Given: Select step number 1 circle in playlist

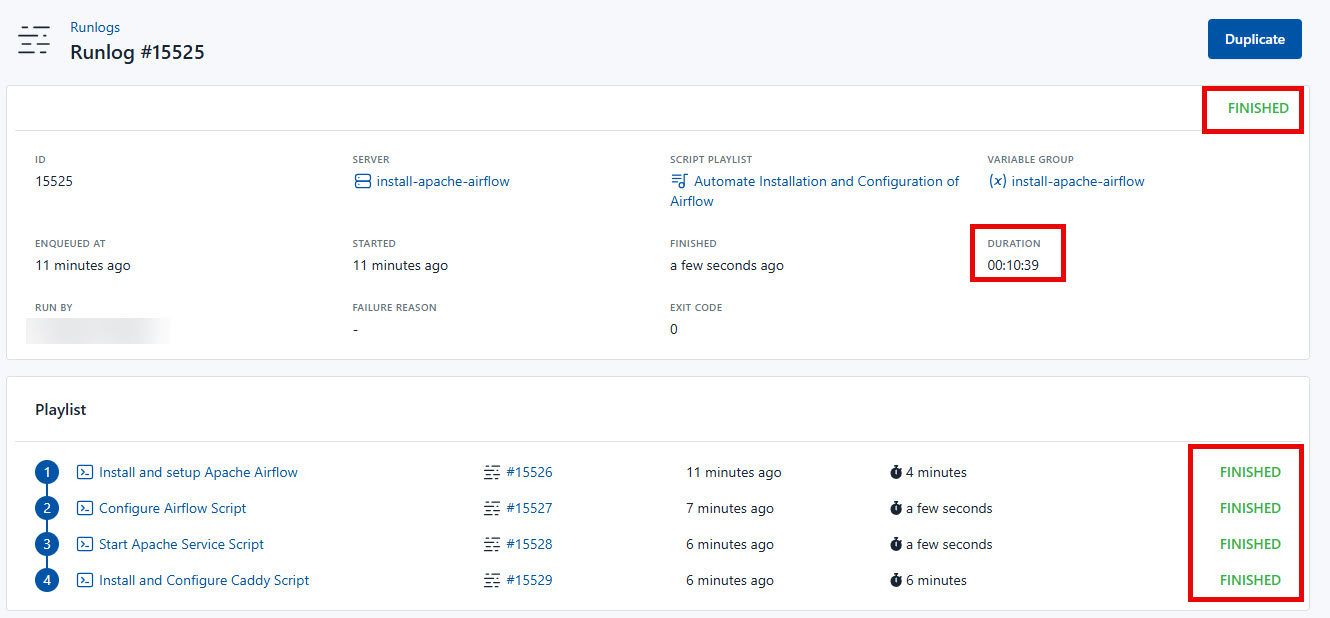Looking at the screenshot, I should coord(47,472).
